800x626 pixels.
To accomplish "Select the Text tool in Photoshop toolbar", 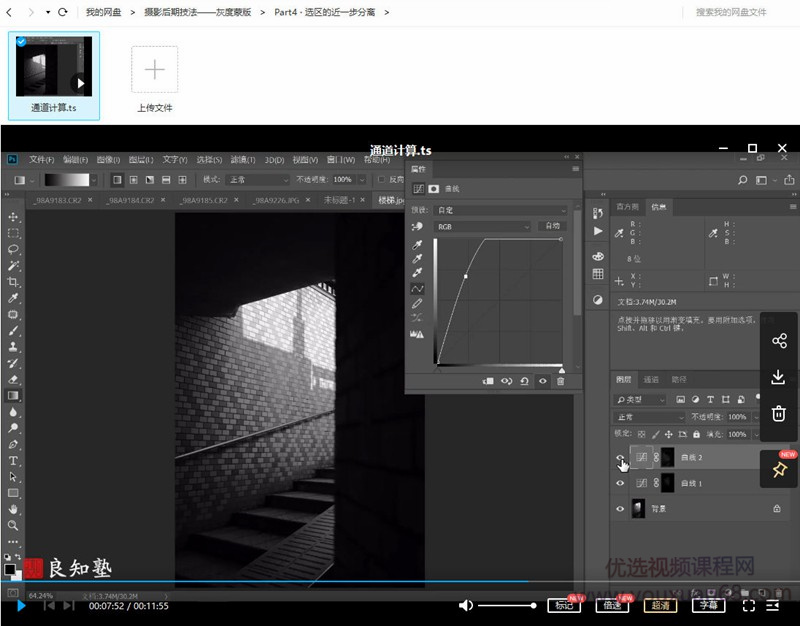I will (x=14, y=460).
